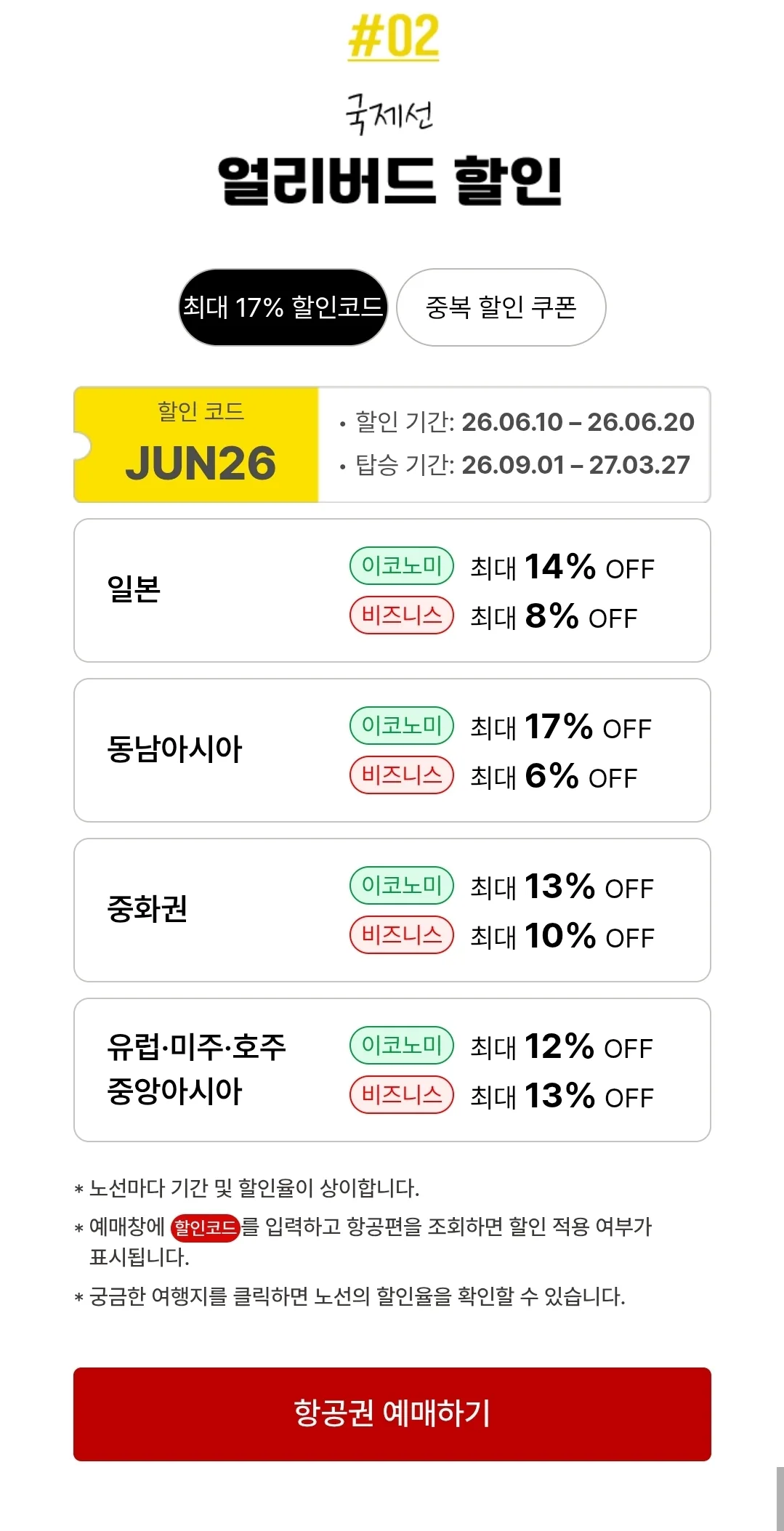The image size is (784, 1531).
Task: Tap the 비즈니스 badge in the 동남아시아 card
Action: pyautogui.click(x=402, y=775)
